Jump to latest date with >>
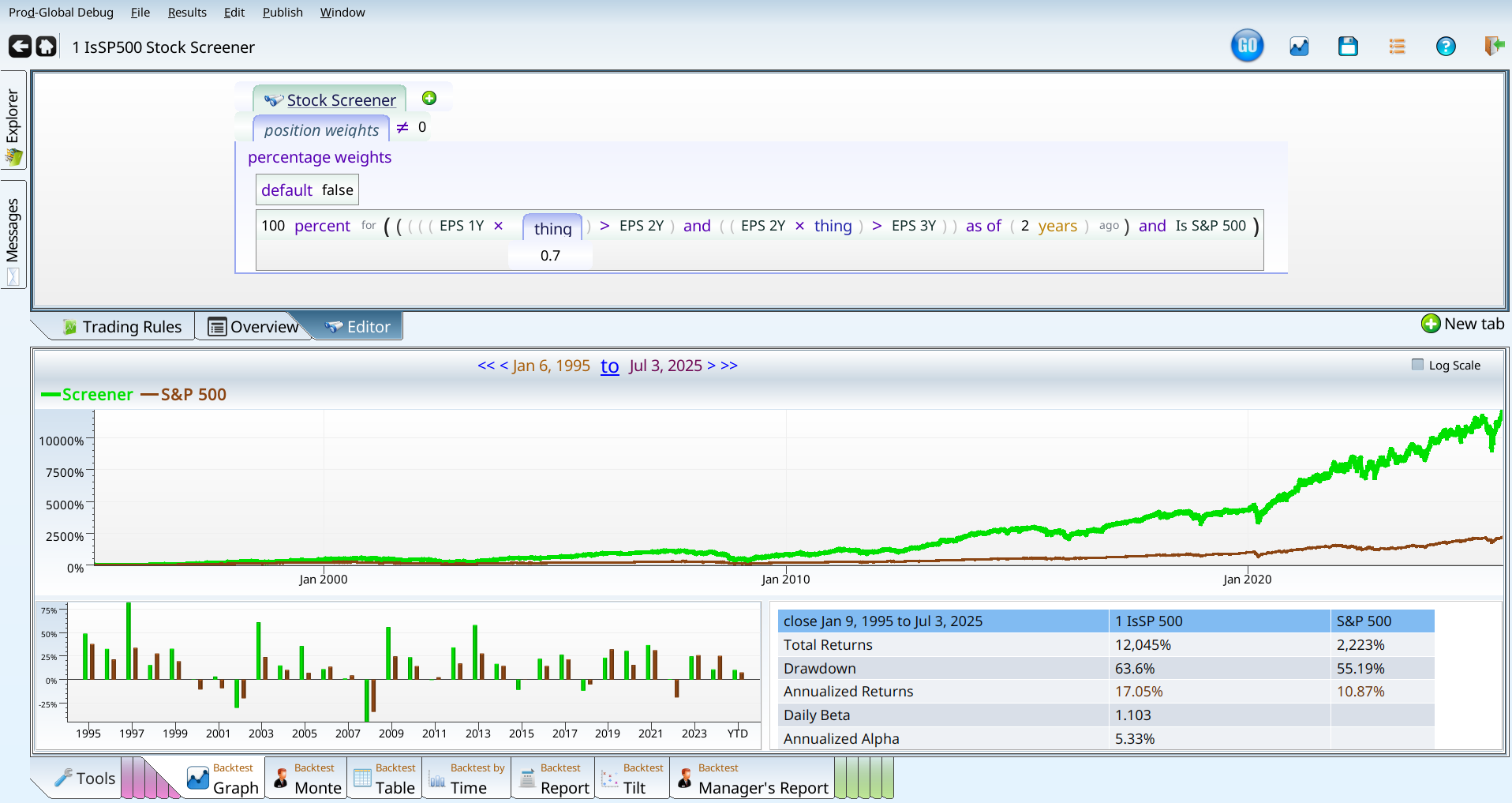1512x803 pixels. tap(729, 366)
